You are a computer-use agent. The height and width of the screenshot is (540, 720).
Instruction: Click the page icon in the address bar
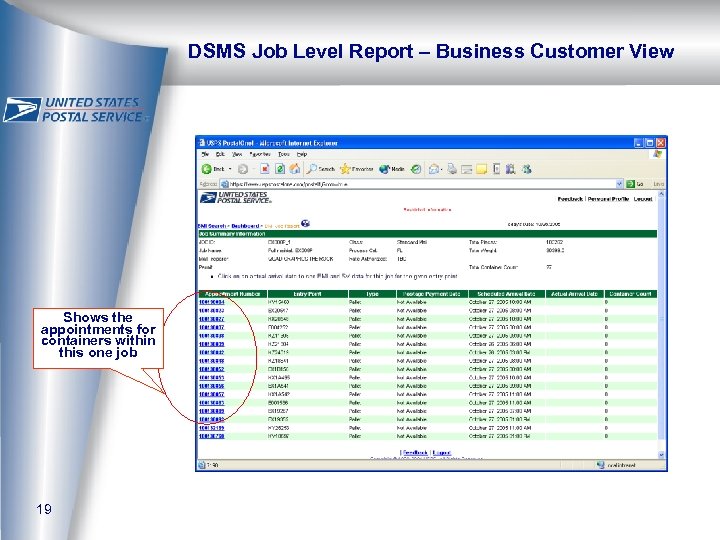(x=225, y=184)
